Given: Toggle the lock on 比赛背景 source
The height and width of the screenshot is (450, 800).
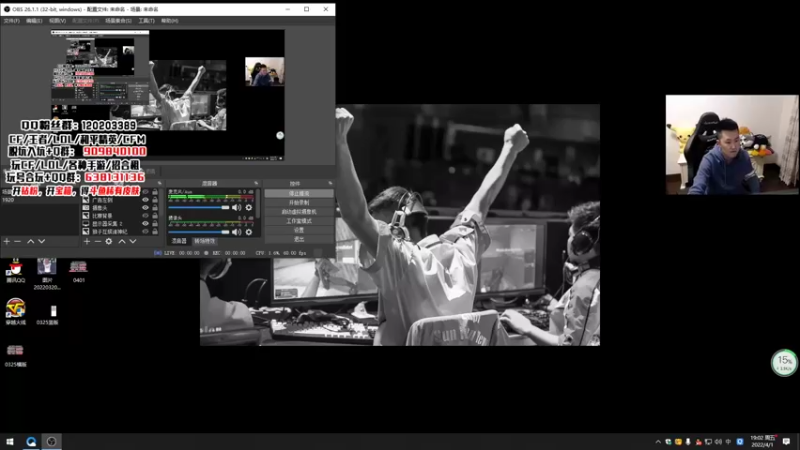Looking at the screenshot, I should (x=155, y=216).
